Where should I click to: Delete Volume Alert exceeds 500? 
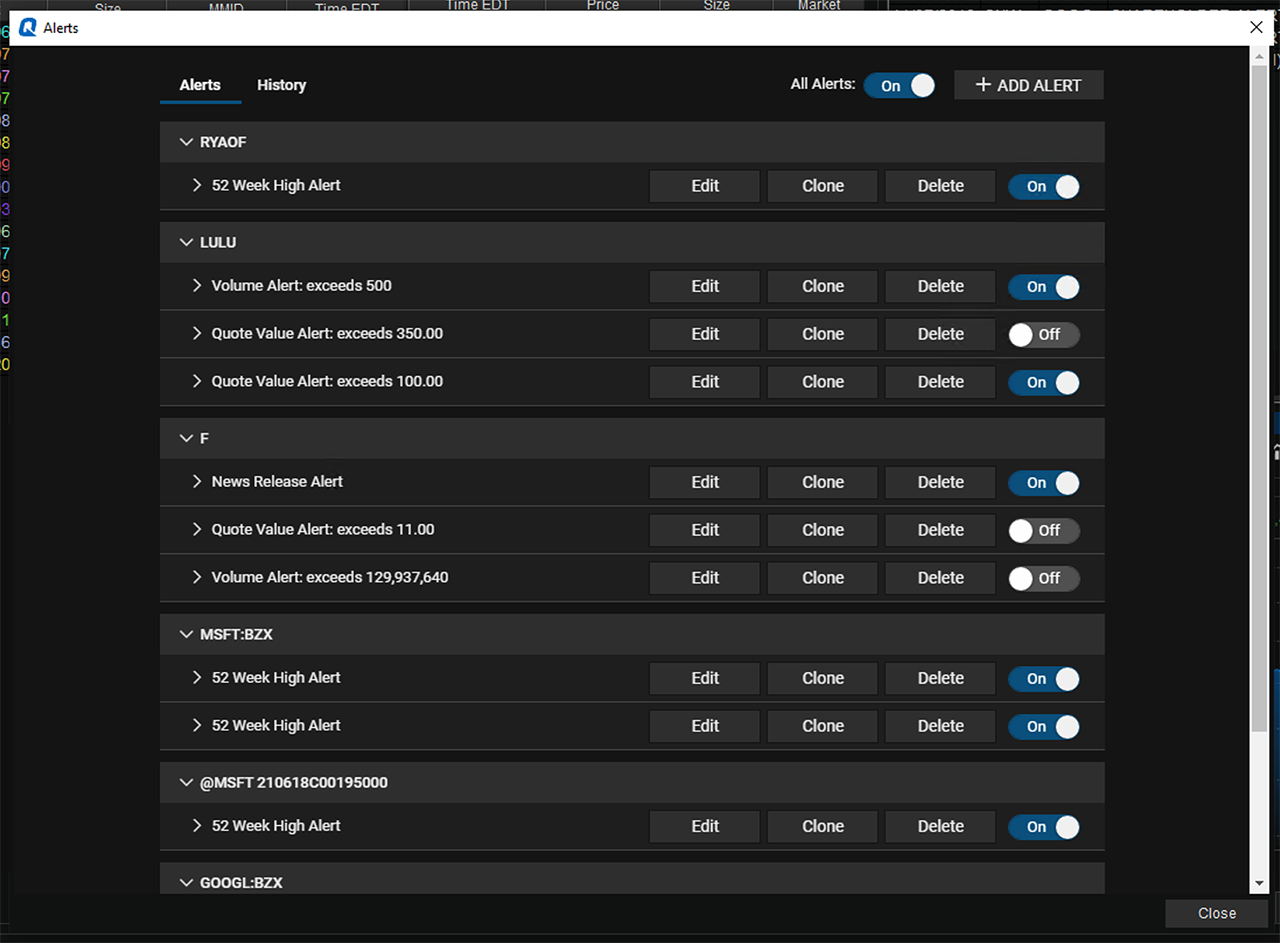click(941, 286)
